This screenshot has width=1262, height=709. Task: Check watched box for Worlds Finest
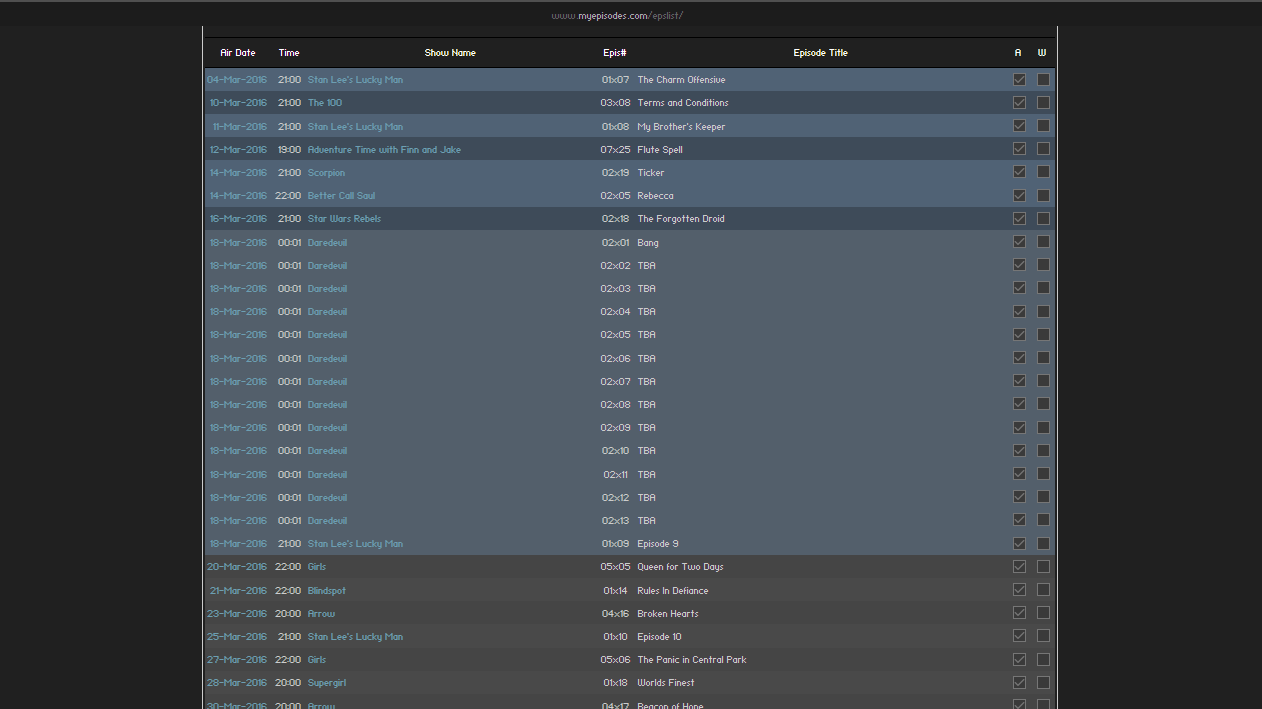(x=1043, y=682)
